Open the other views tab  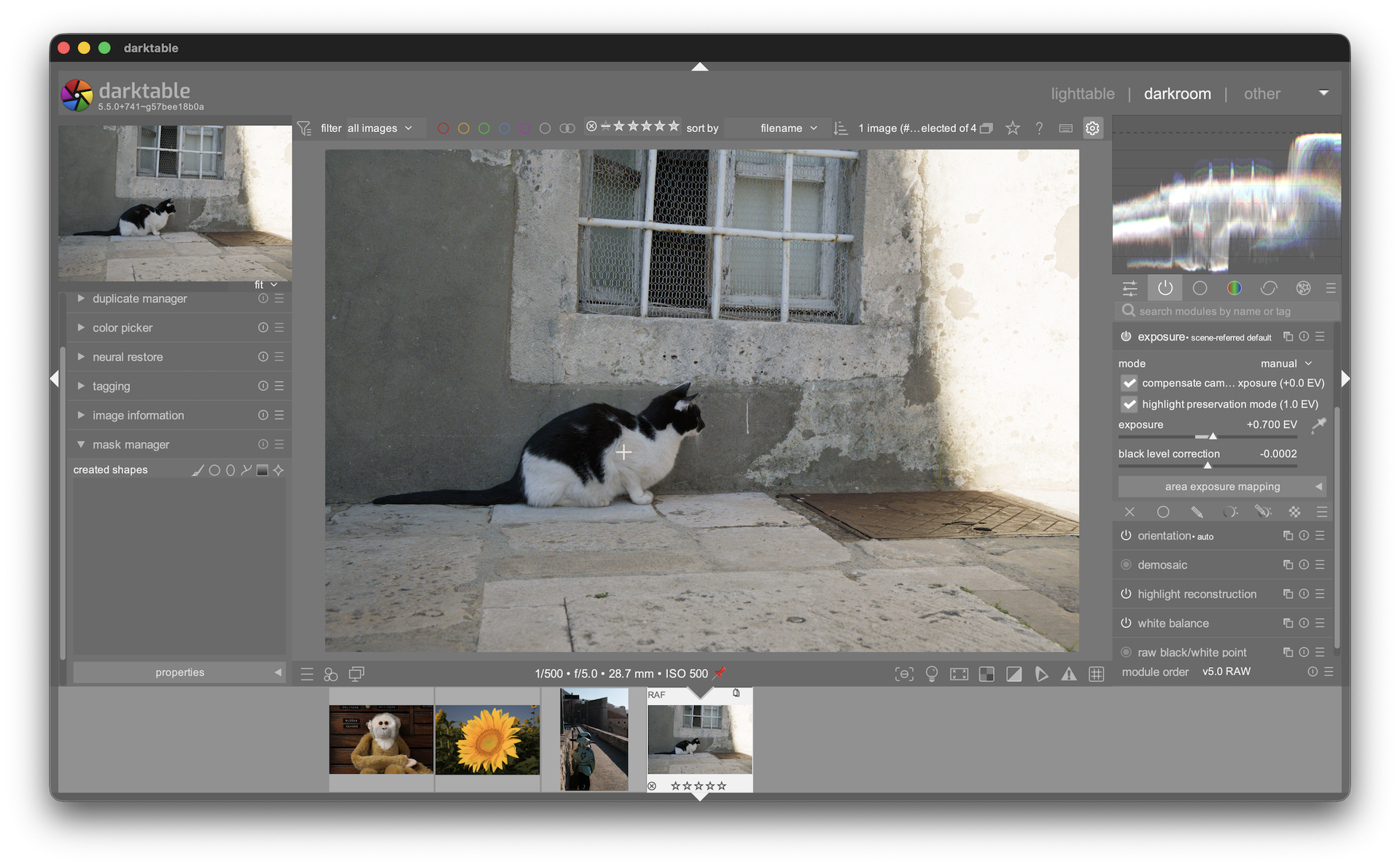click(x=1261, y=94)
